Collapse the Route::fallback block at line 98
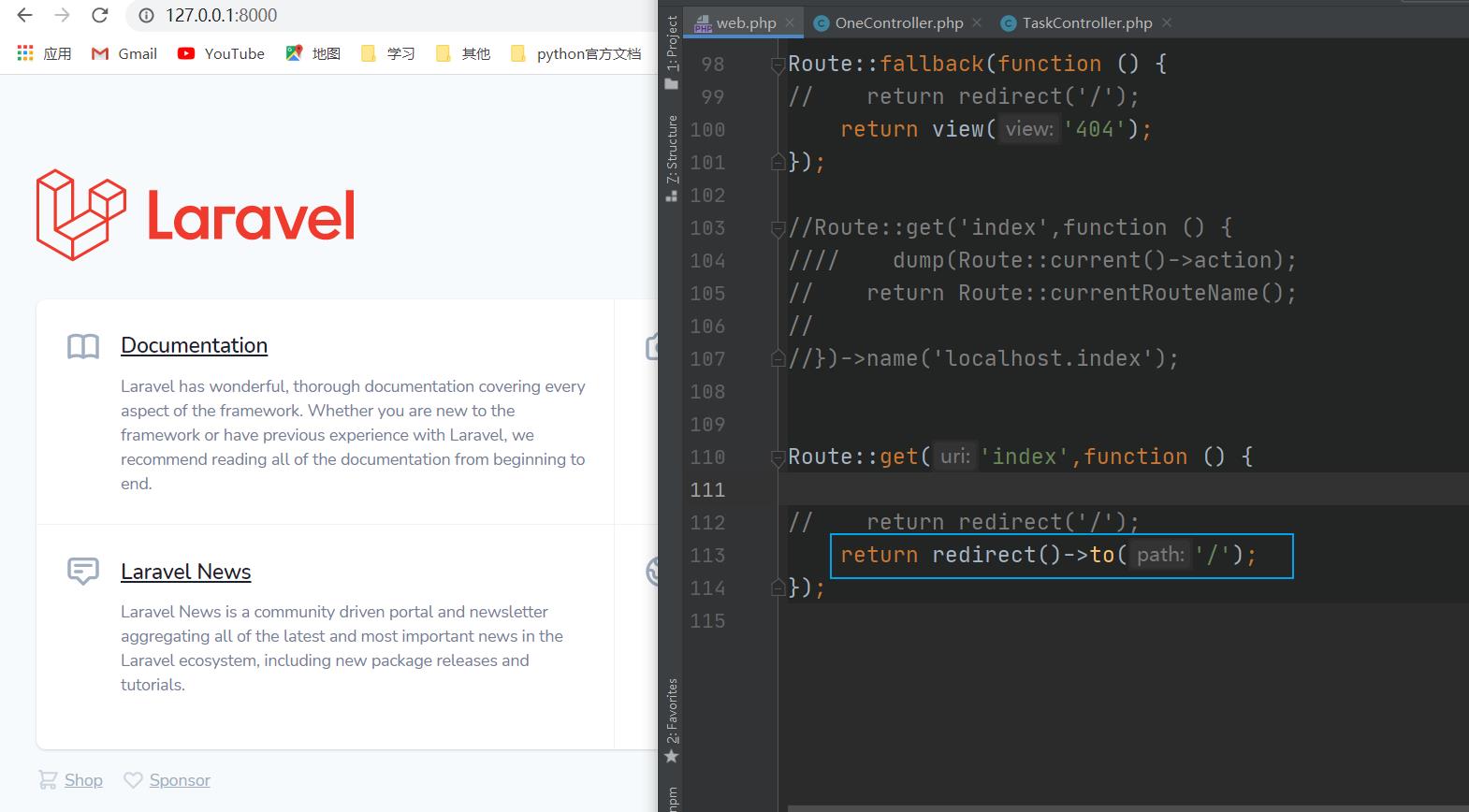The width and height of the screenshot is (1469, 812). [x=778, y=64]
